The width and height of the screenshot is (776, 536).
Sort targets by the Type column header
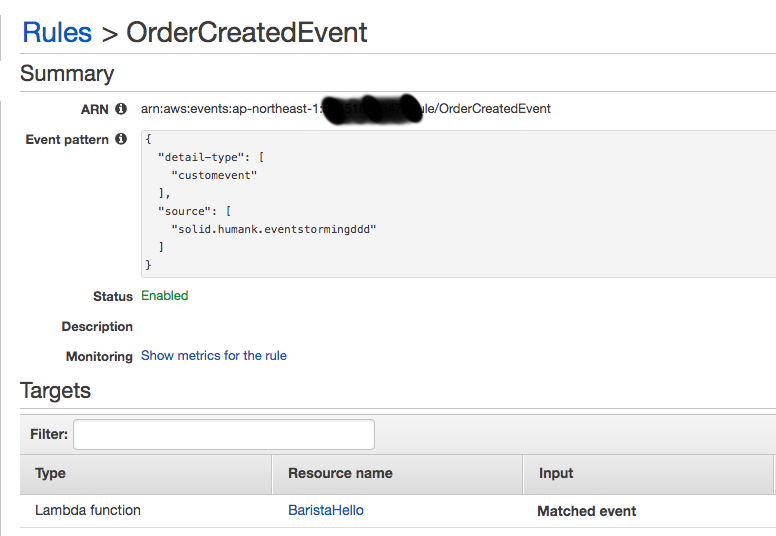click(x=51, y=473)
